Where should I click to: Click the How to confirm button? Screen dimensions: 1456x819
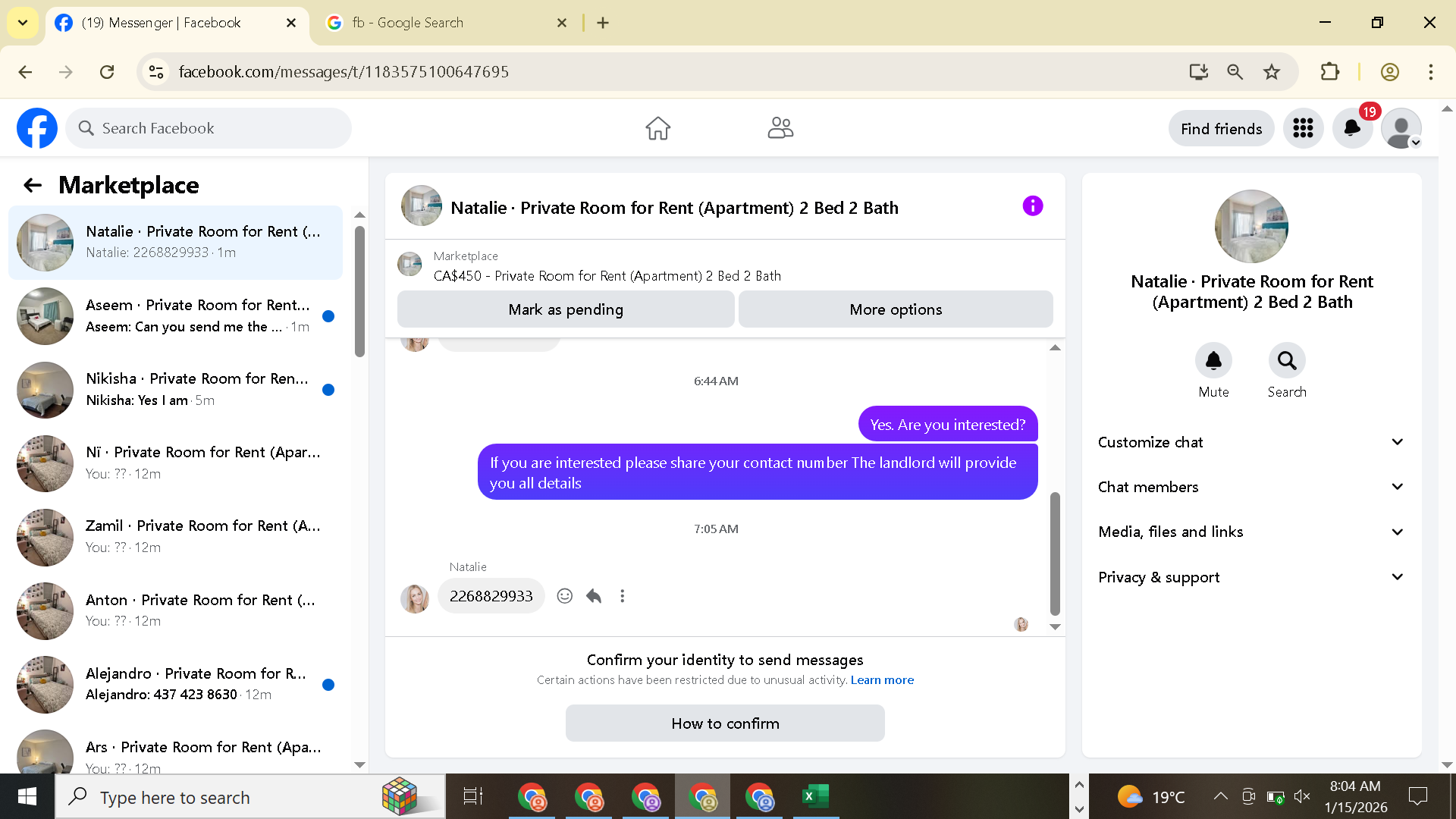tap(725, 723)
